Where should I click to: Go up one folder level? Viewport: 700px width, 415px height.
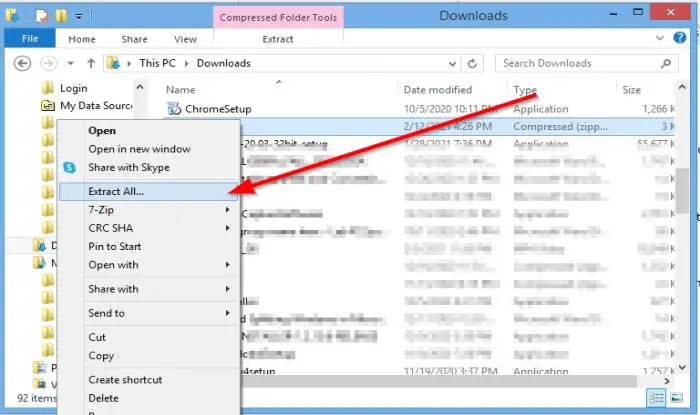coord(91,63)
